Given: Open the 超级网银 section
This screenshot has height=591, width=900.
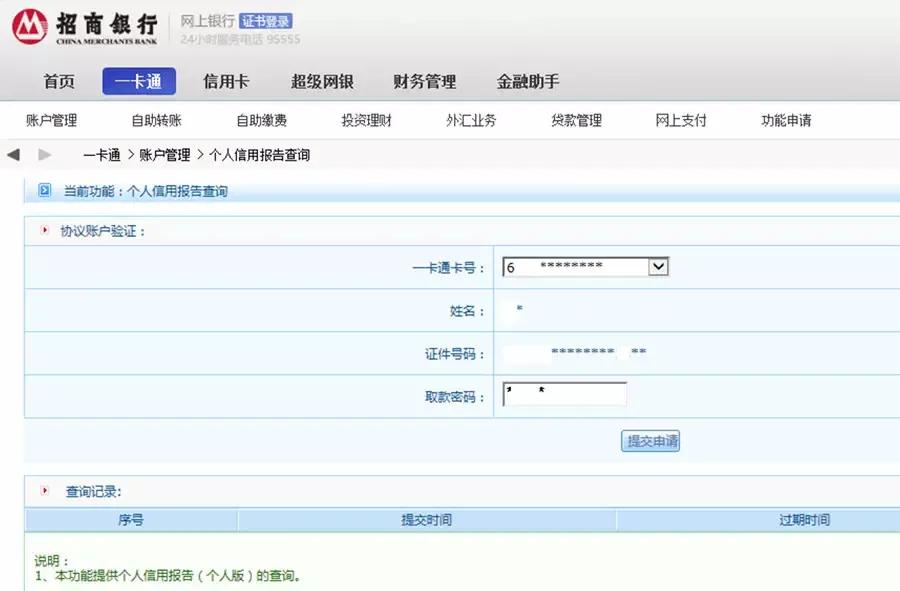Looking at the screenshot, I should click(321, 82).
